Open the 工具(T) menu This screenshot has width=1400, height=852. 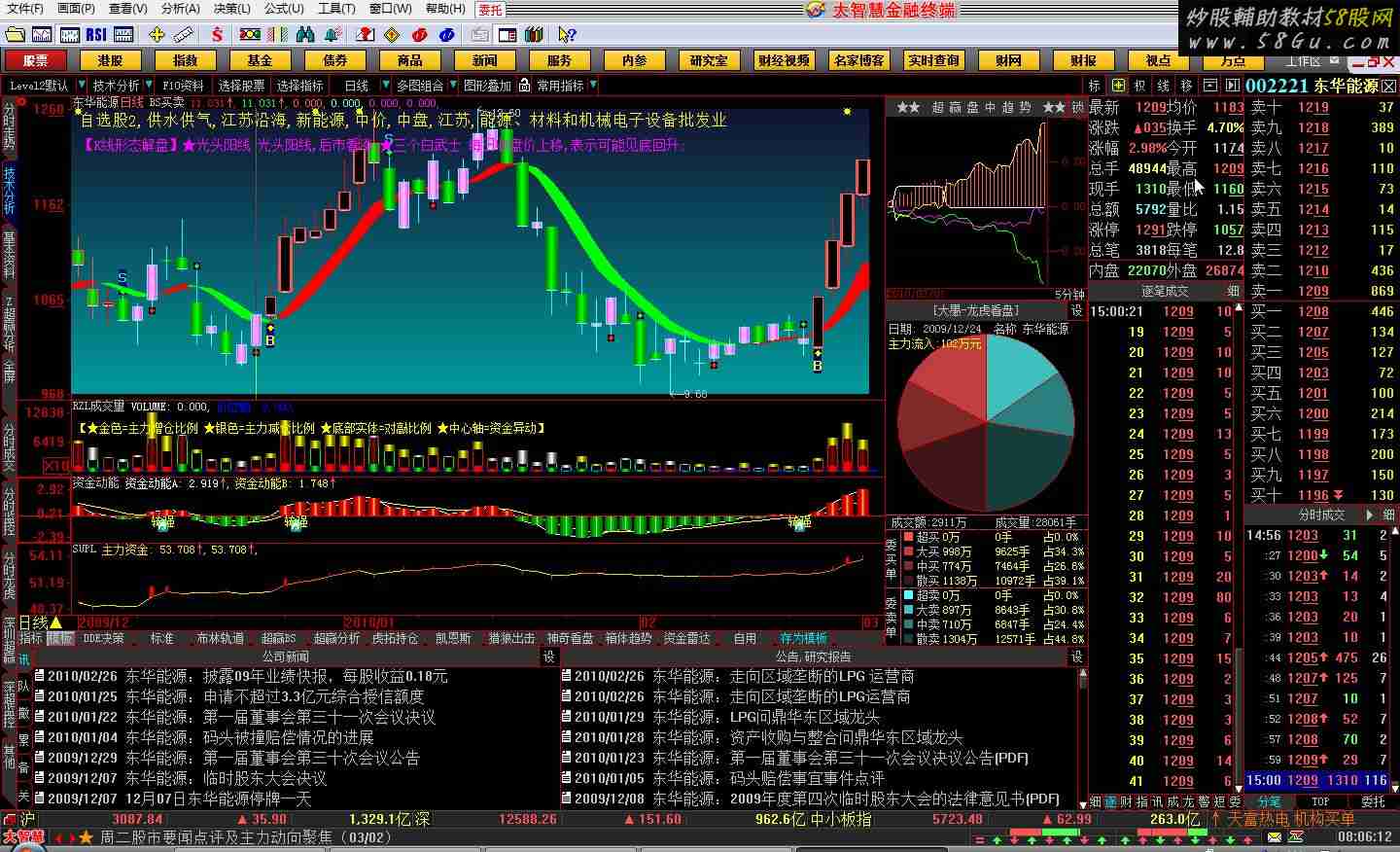pos(337,9)
